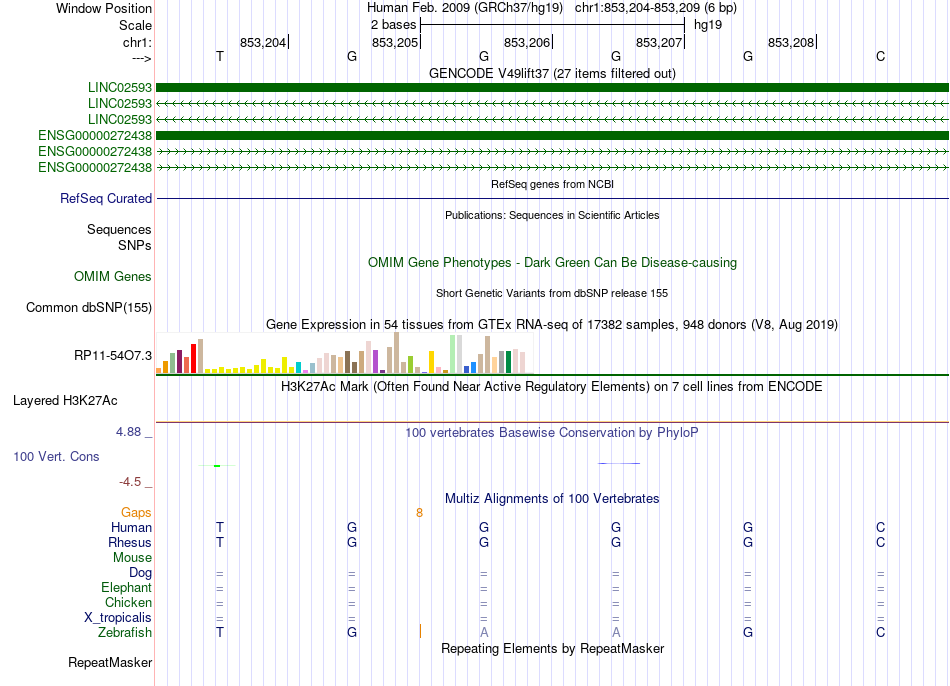Select the Elephant species label
The width and height of the screenshot is (950, 686).
point(127,588)
